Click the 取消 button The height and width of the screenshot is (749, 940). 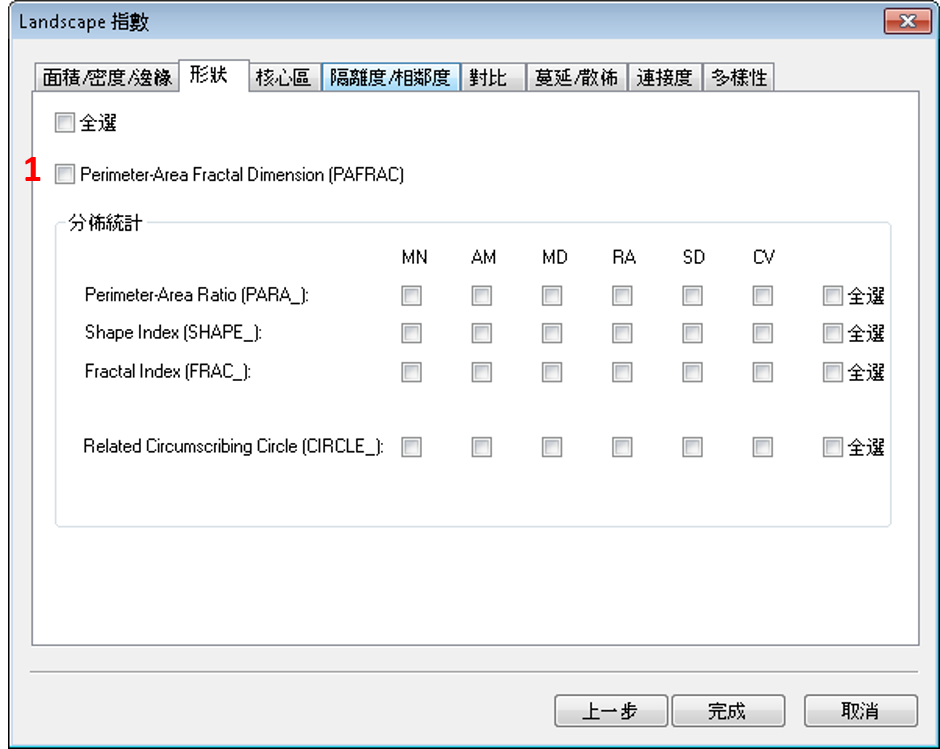861,711
